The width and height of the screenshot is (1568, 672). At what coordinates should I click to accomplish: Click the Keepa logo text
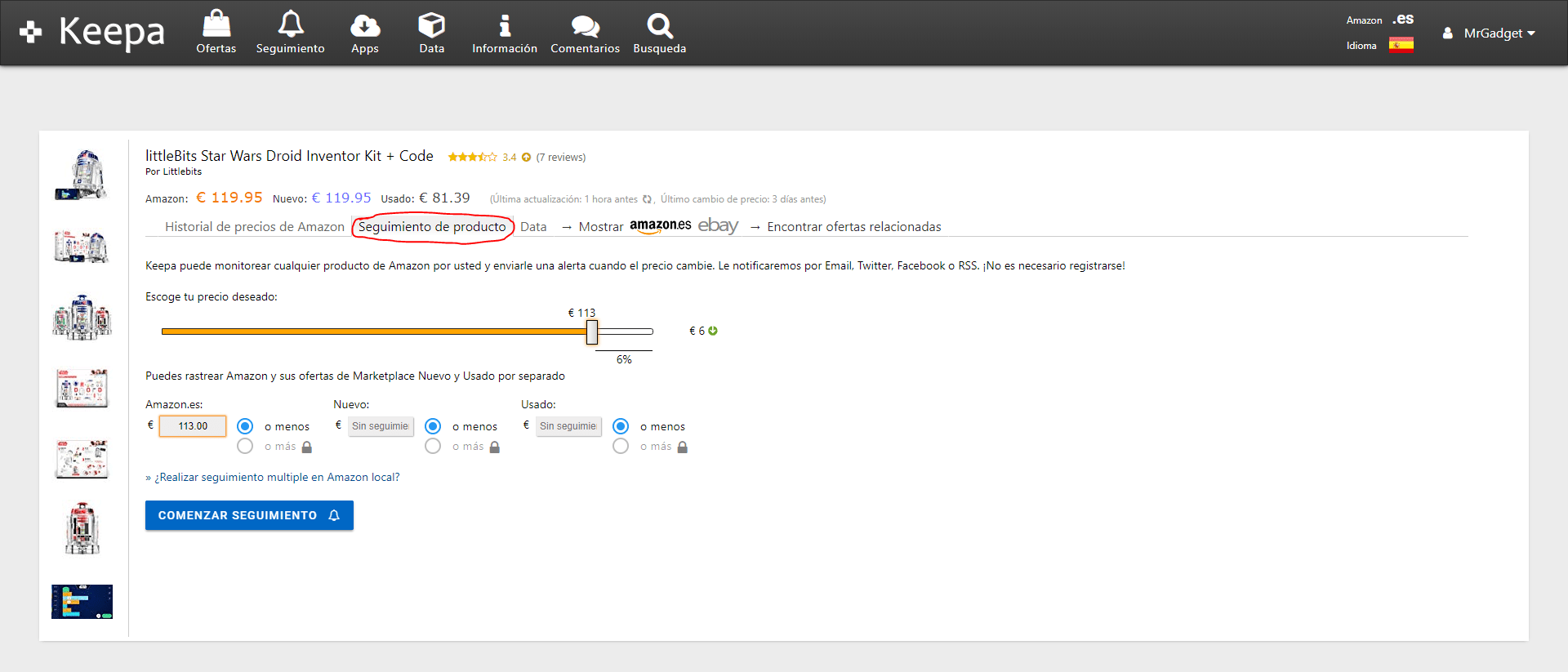coord(112,33)
